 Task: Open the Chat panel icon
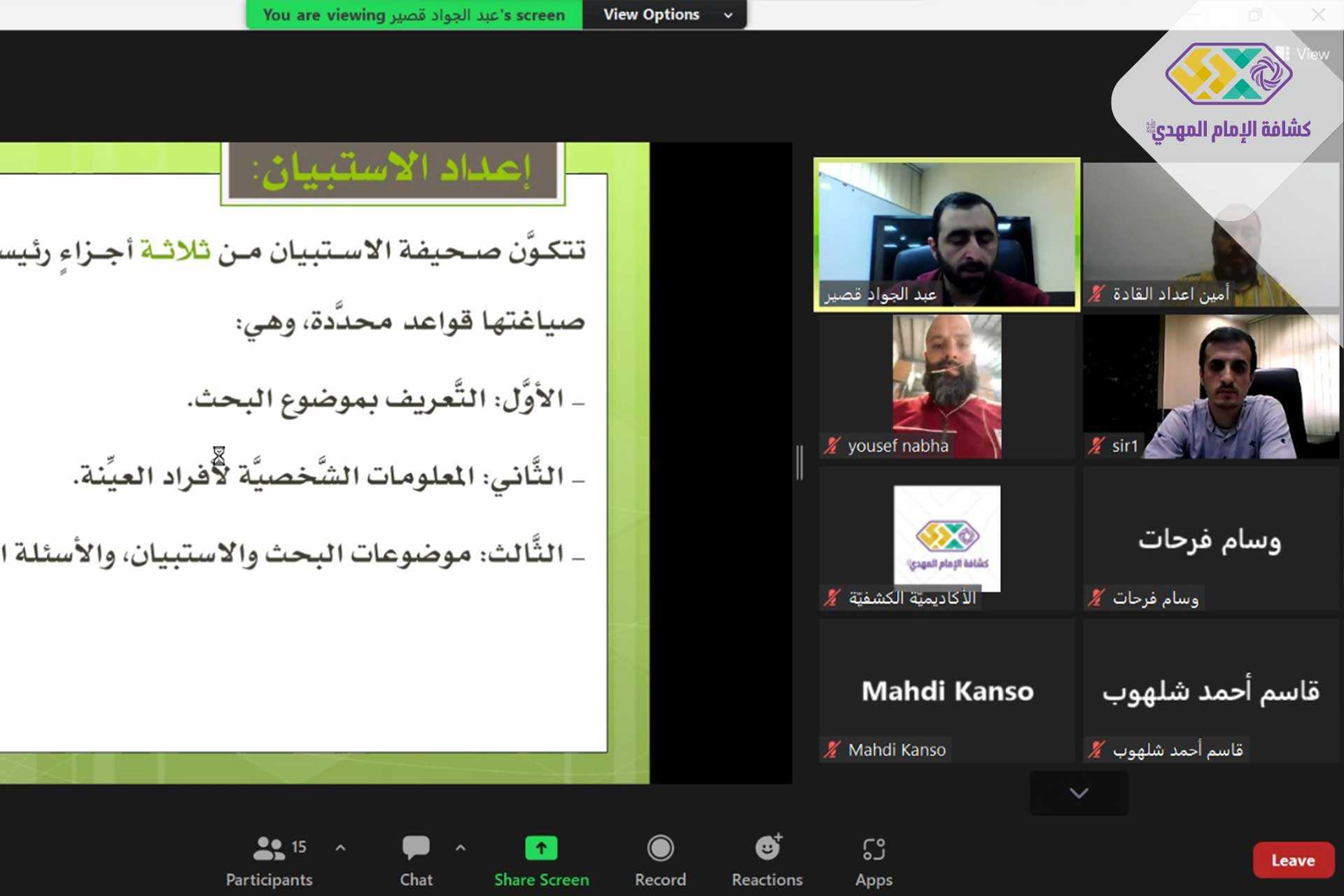416,848
